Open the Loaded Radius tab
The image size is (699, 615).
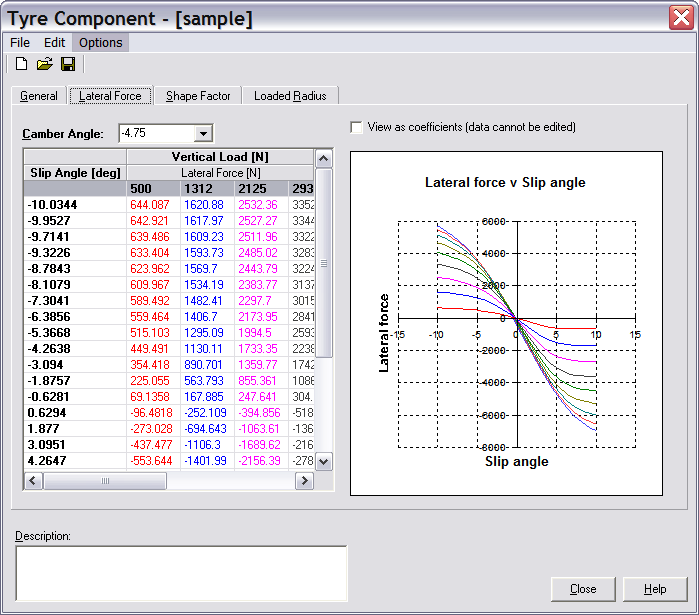click(290, 96)
